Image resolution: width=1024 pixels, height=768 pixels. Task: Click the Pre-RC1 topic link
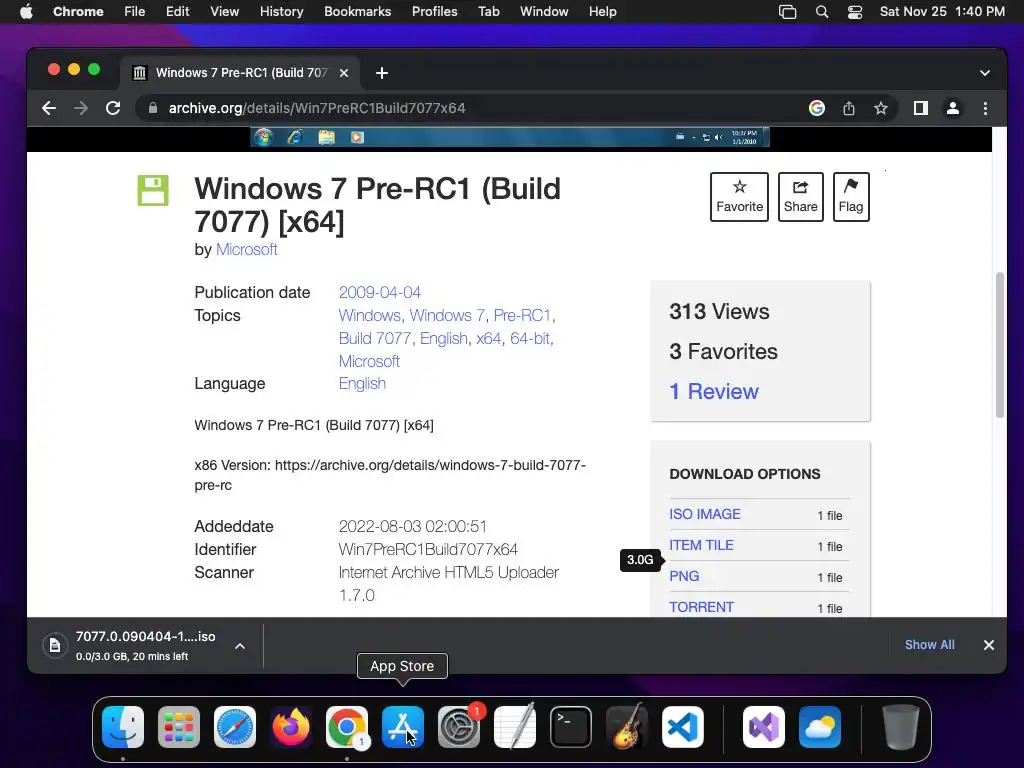522,315
